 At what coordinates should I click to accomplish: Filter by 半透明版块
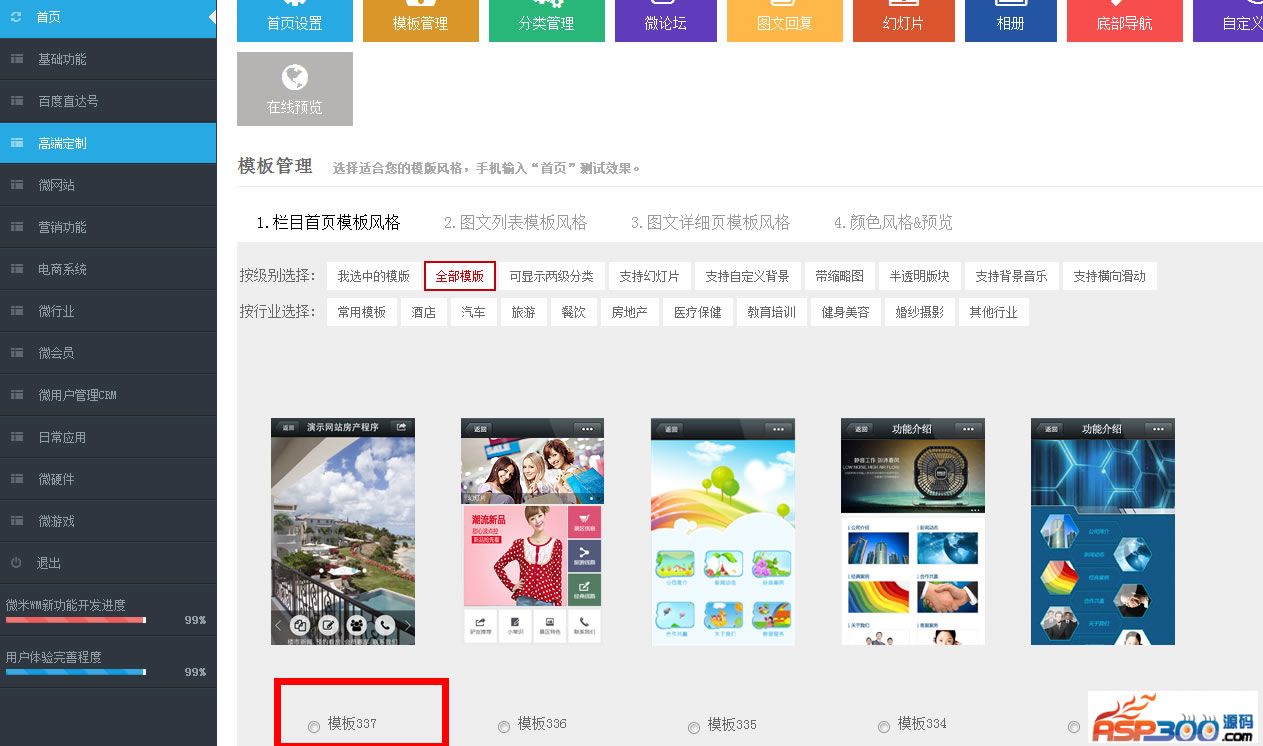coord(920,276)
